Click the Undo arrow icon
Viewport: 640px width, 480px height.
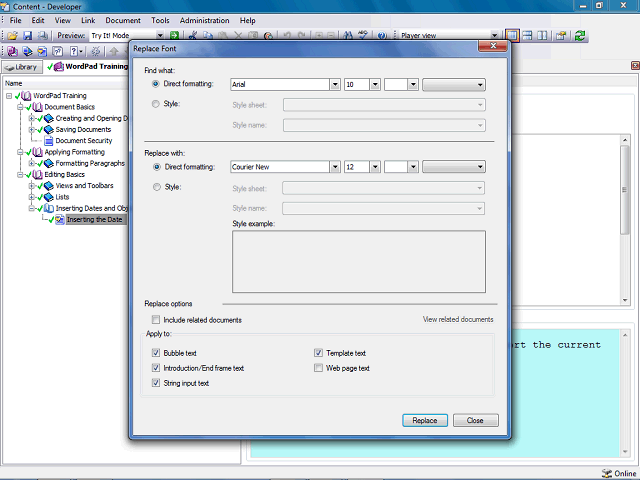click(x=287, y=36)
